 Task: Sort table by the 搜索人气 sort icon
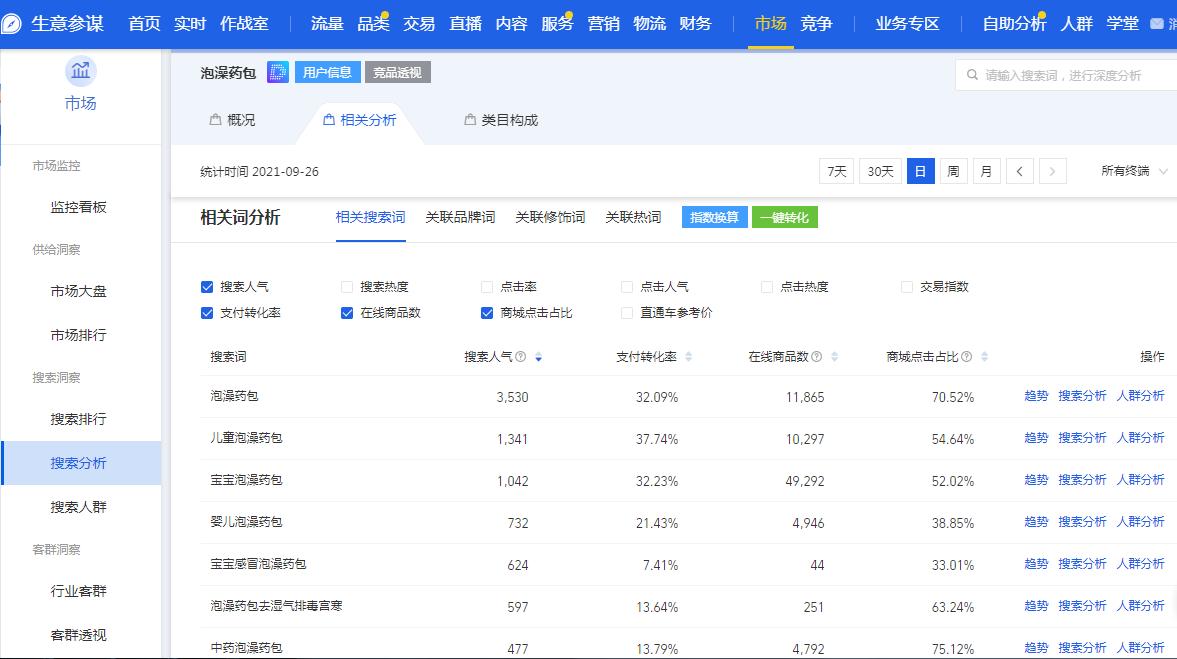pyautogui.click(x=539, y=357)
